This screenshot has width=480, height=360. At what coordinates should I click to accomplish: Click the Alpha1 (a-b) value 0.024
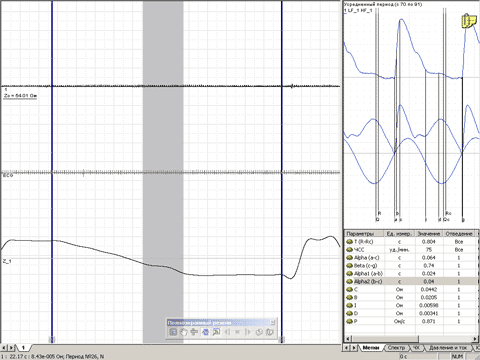point(429,274)
